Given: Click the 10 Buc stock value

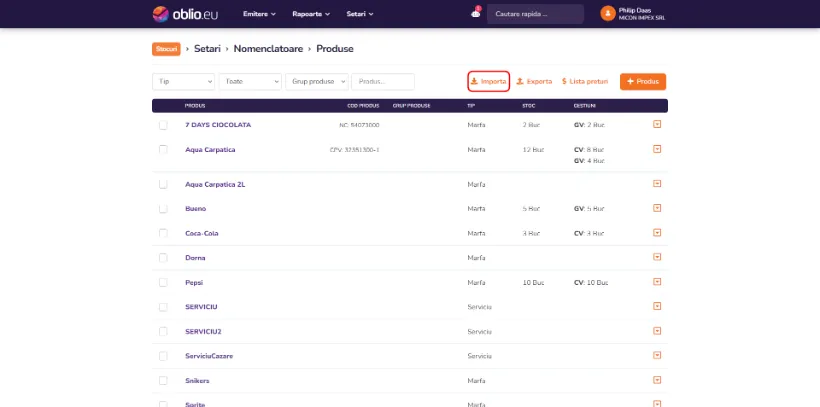Looking at the screenshot, I should [x=533, y=282].
